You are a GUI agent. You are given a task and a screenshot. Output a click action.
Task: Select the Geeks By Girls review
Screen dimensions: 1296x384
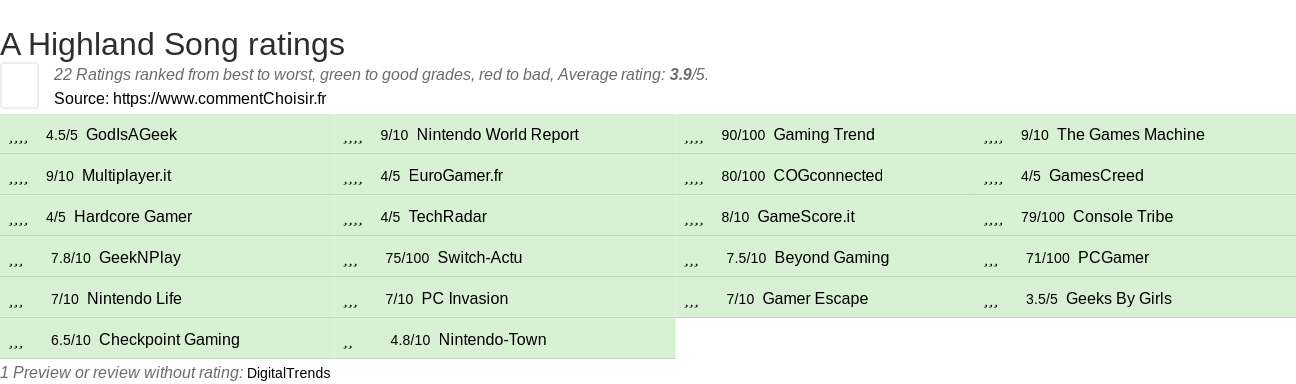pyautogui.click(x=1118, y=298)
